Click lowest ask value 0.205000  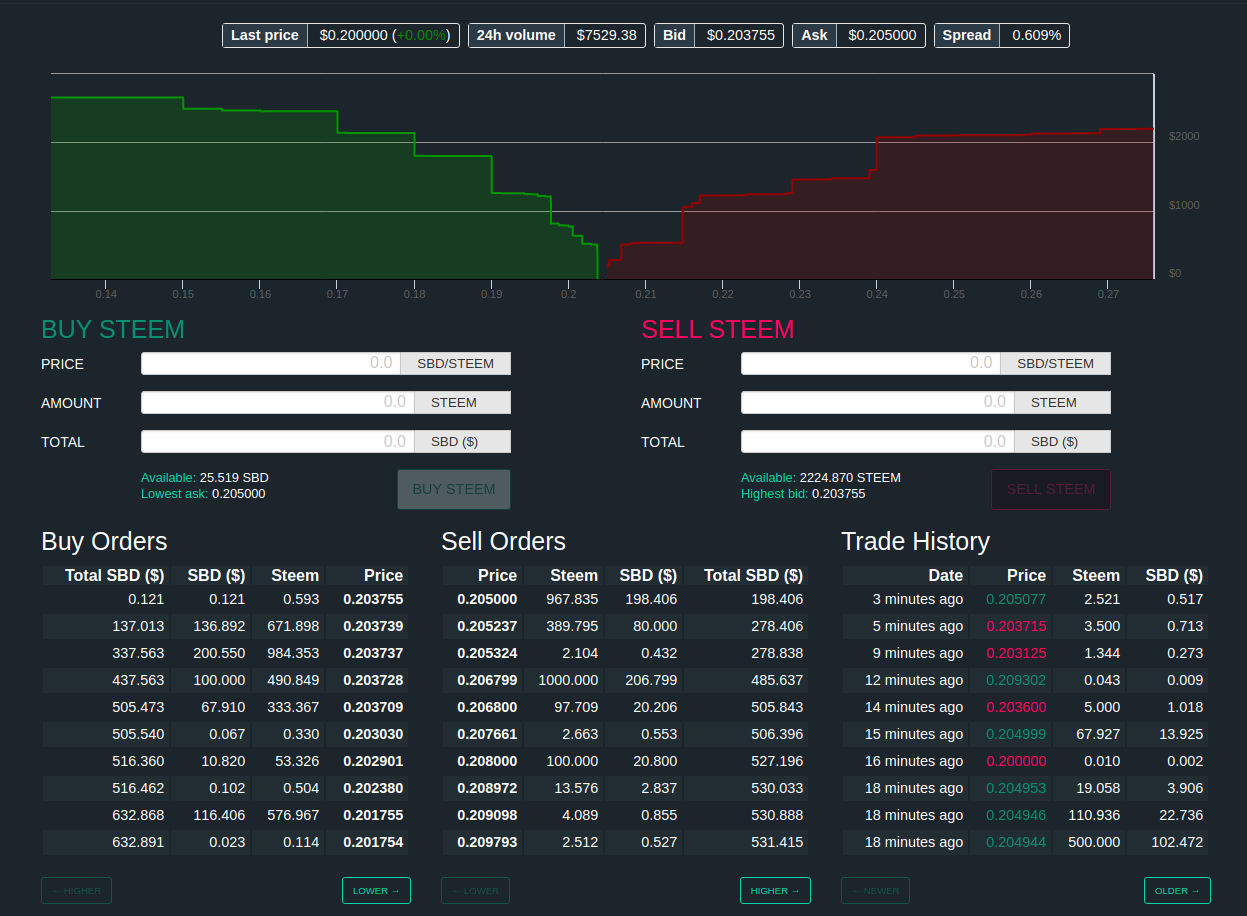pyautogui.click(x=239, y=494)
